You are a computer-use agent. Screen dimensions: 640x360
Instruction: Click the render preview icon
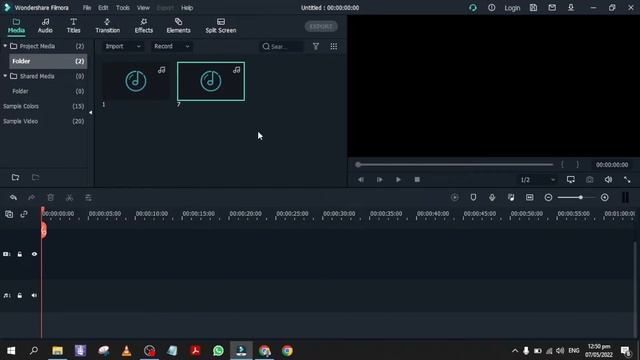click(x=454, y=198)
